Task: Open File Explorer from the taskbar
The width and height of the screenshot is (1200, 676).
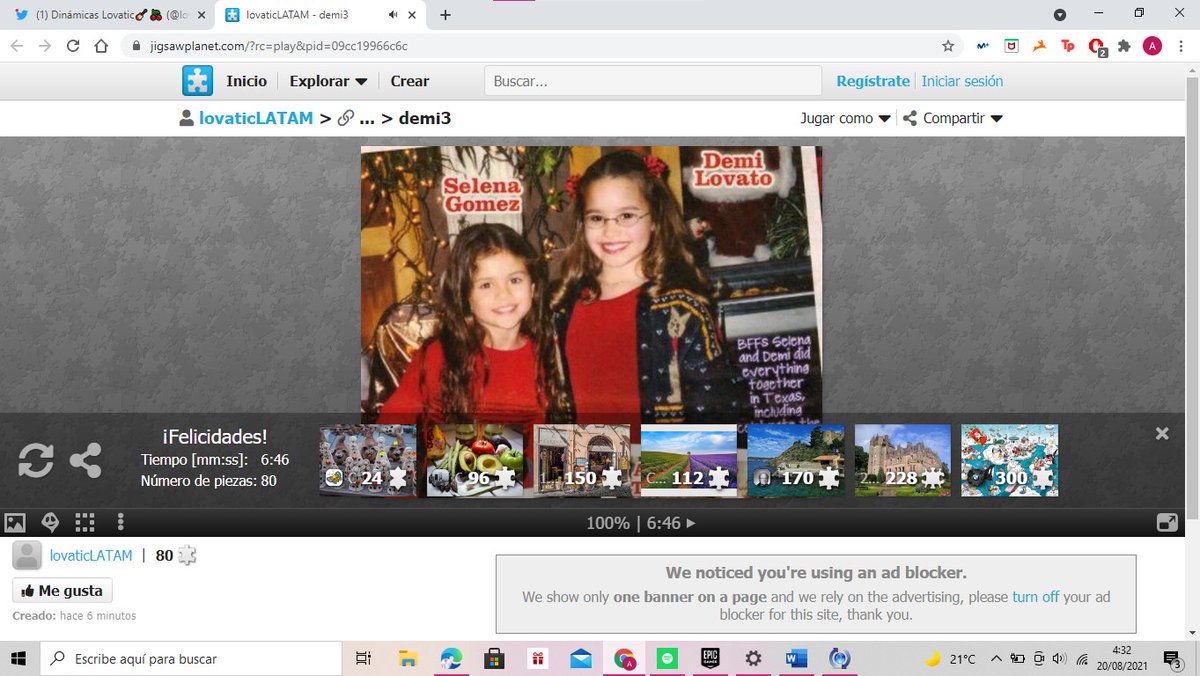Action: [408, 658]
